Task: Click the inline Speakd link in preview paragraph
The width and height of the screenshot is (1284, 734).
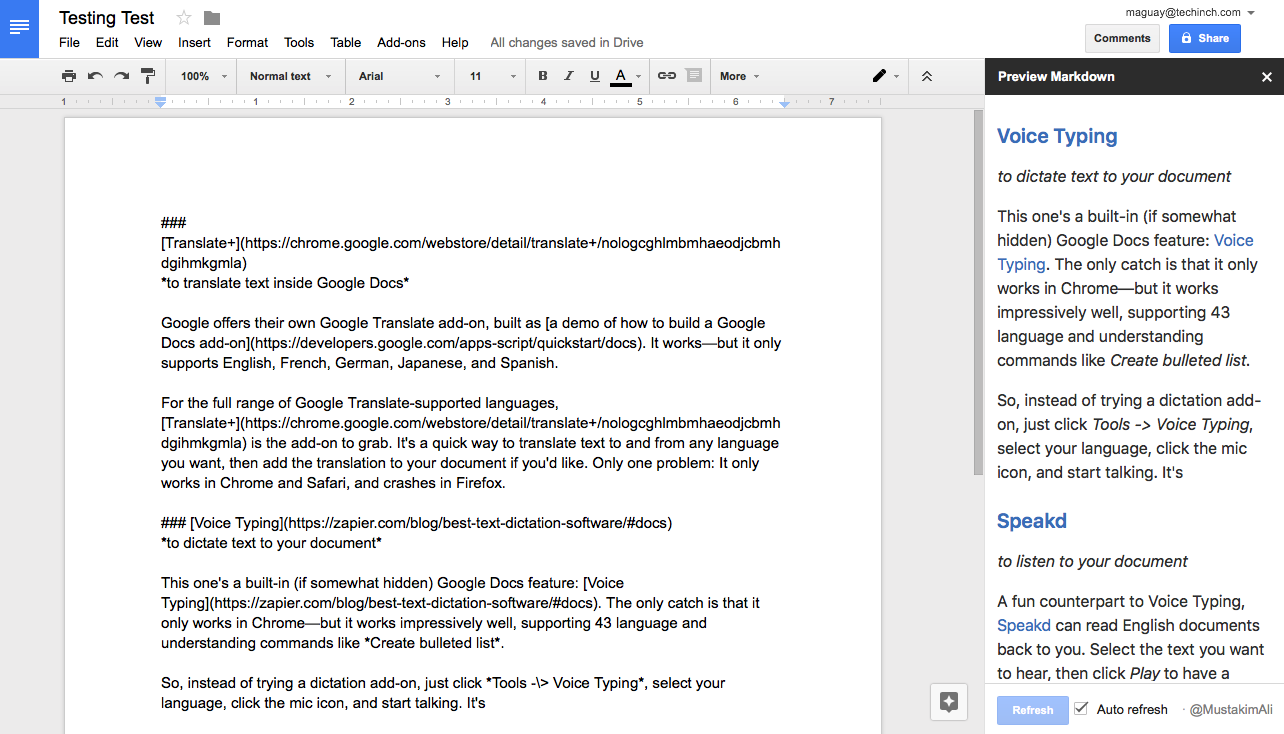Action: click(1024, 625)
